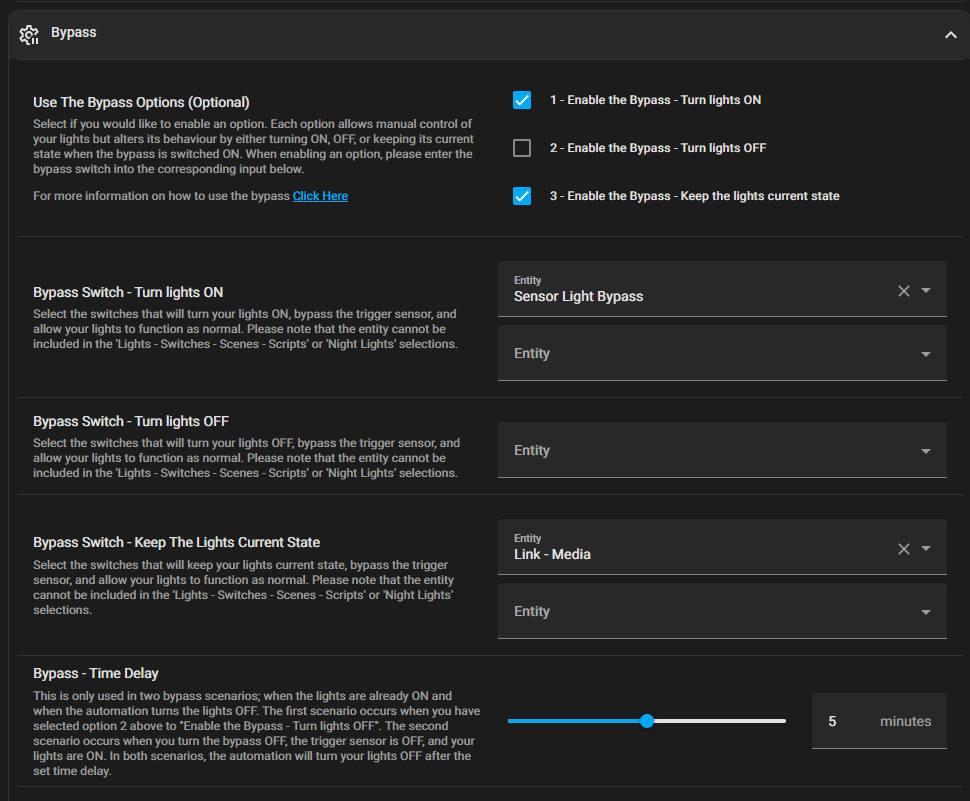The image size is (970, 801).
Task: Collapse the Bypass section with chevron
Action: coord(950,35)
